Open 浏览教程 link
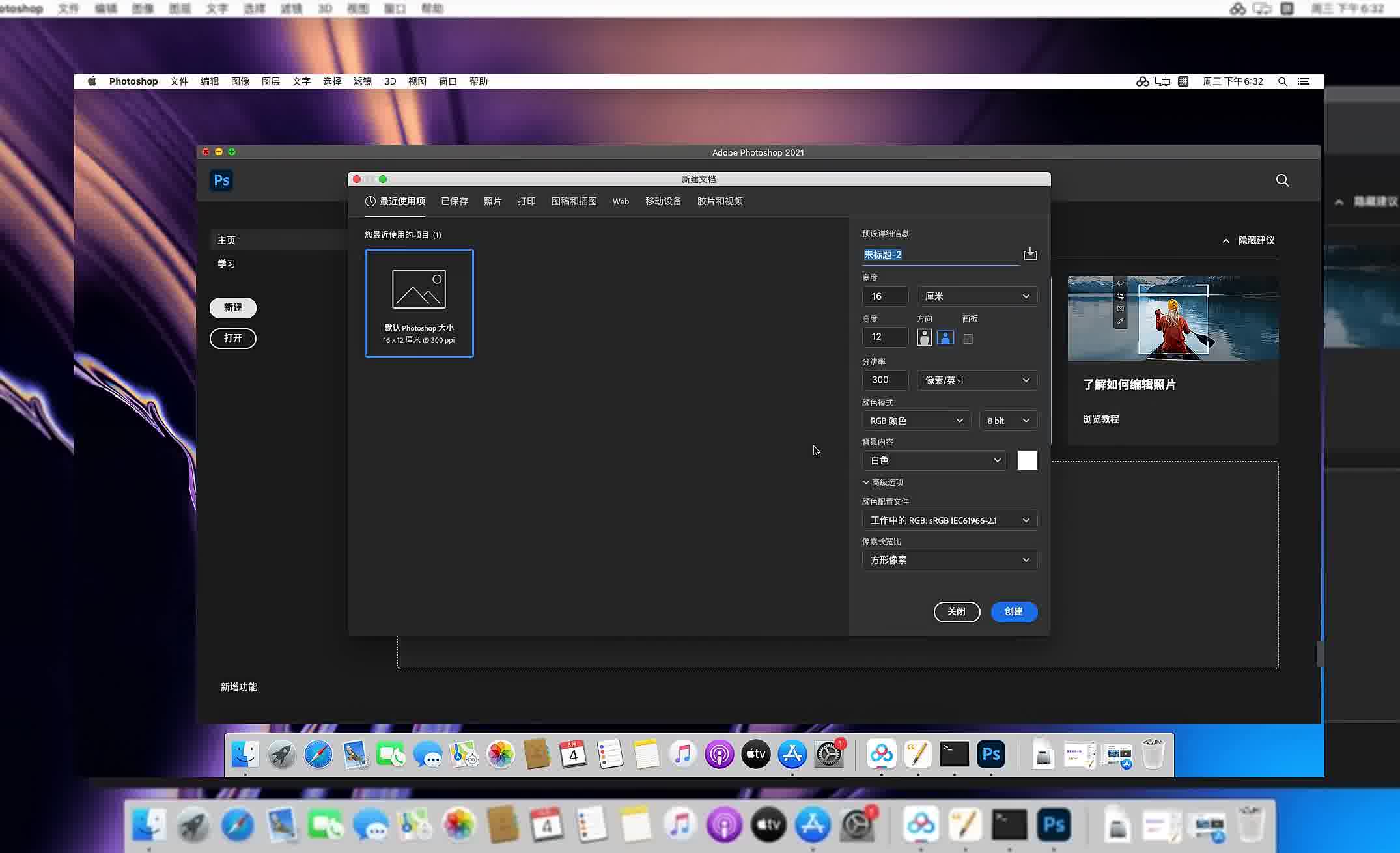Image resolution: width=1400 pixels, height=853 pixels. (x=1100, y=419)
